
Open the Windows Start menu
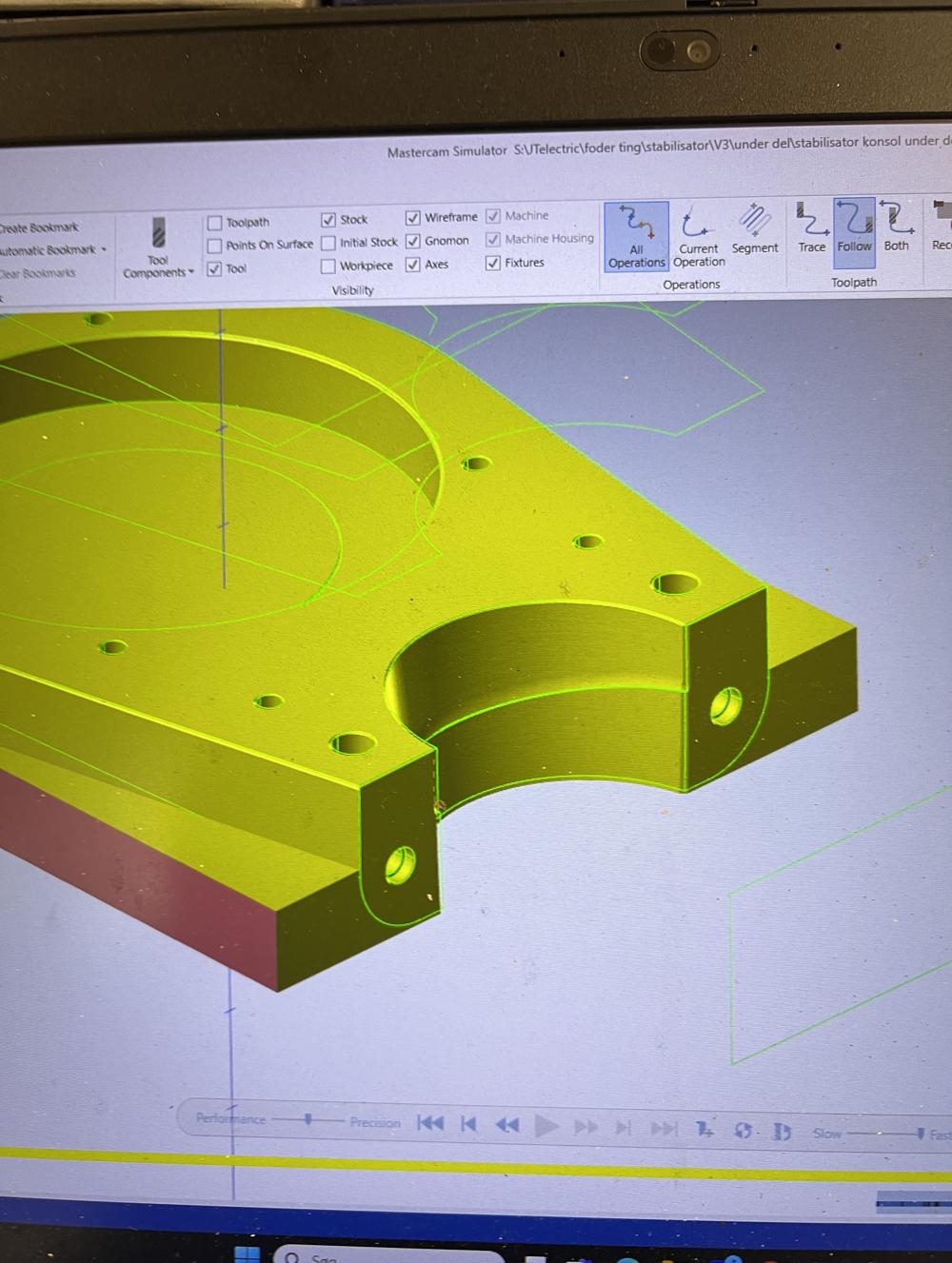coord(247,1253)
